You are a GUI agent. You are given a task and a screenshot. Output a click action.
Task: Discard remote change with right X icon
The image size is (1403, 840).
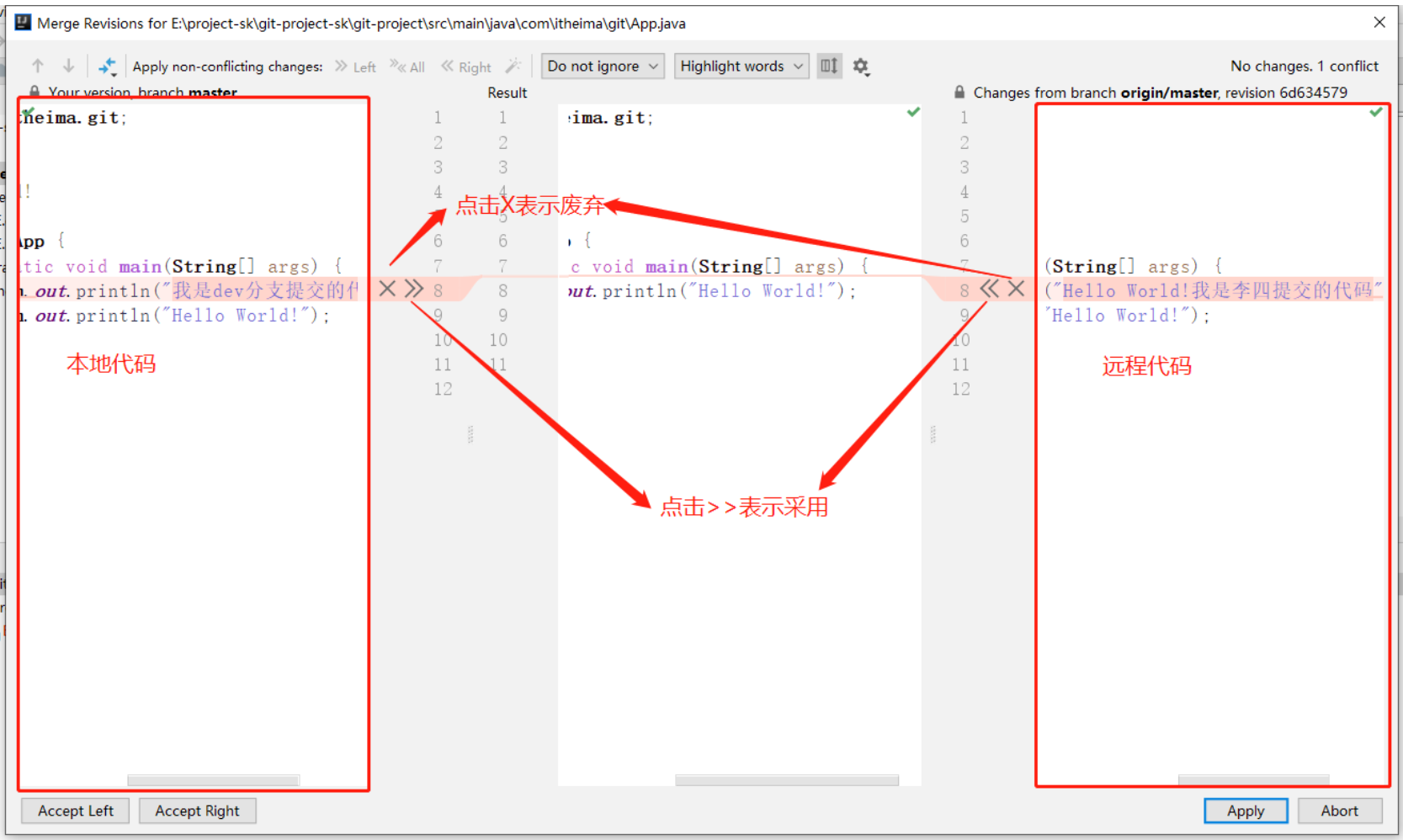click(1016, 289)
